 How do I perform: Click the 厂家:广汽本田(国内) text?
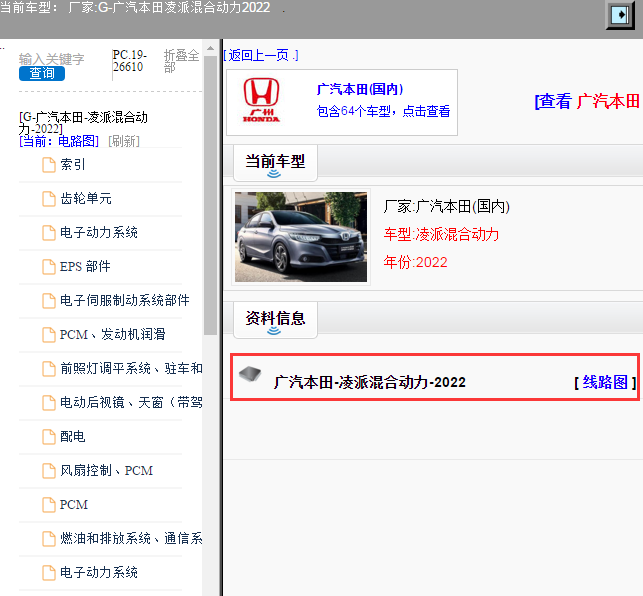[x=447, y=206]
